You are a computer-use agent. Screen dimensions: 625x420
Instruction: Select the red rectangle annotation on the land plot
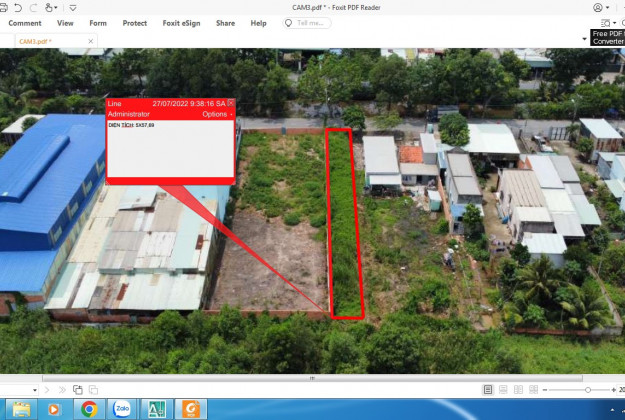point(333,220)
